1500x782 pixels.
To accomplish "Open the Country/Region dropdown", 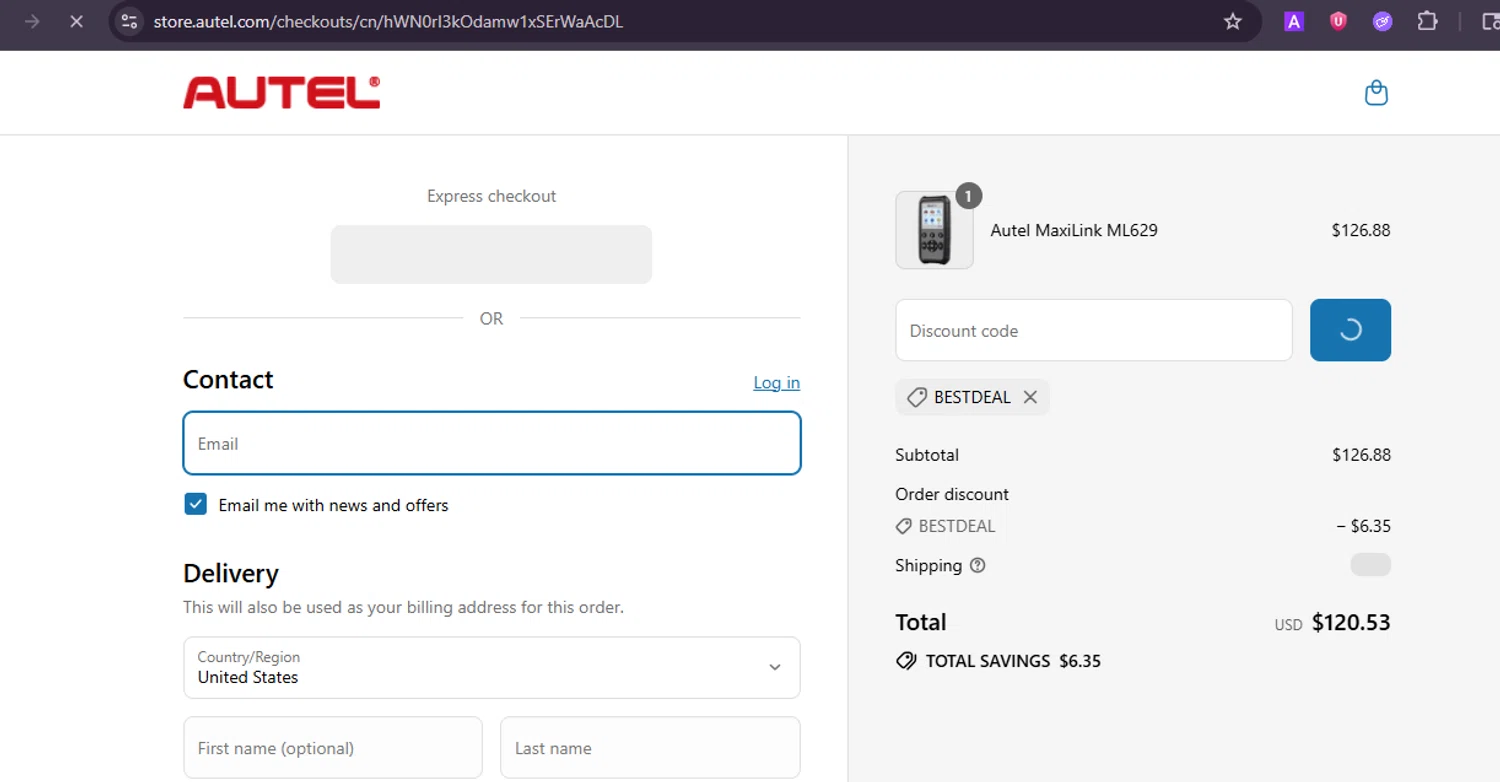I will coord(492,667).
